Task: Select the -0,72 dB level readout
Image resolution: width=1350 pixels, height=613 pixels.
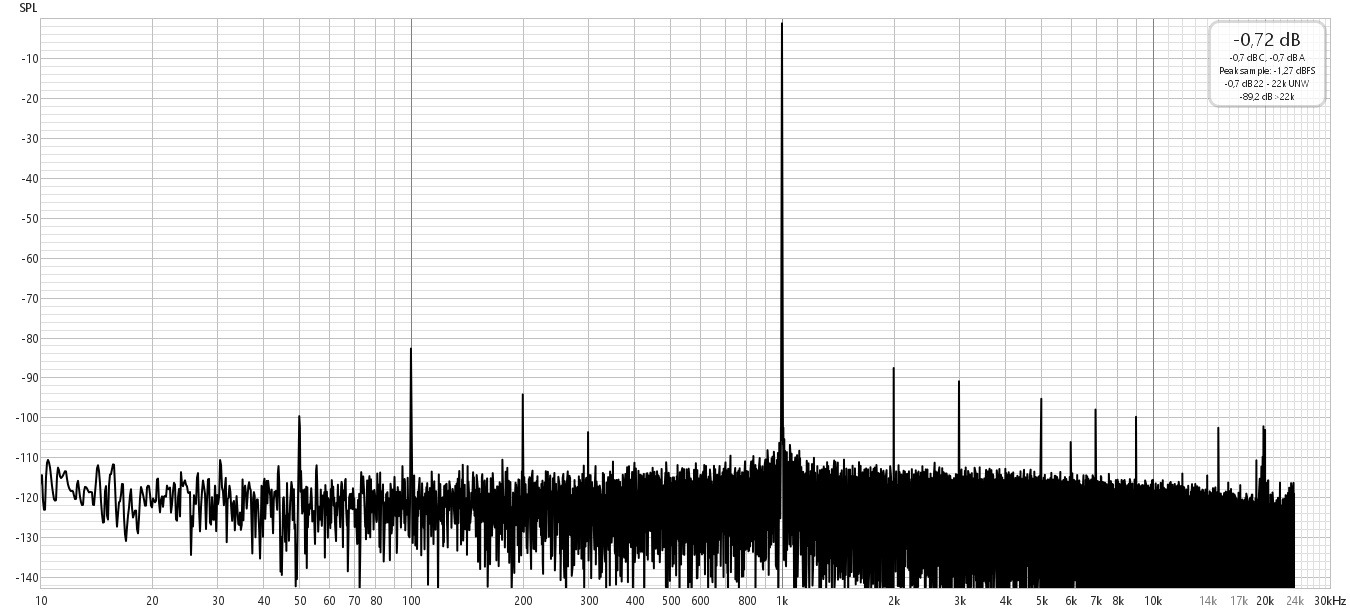Action: (x=1267, y=39)
